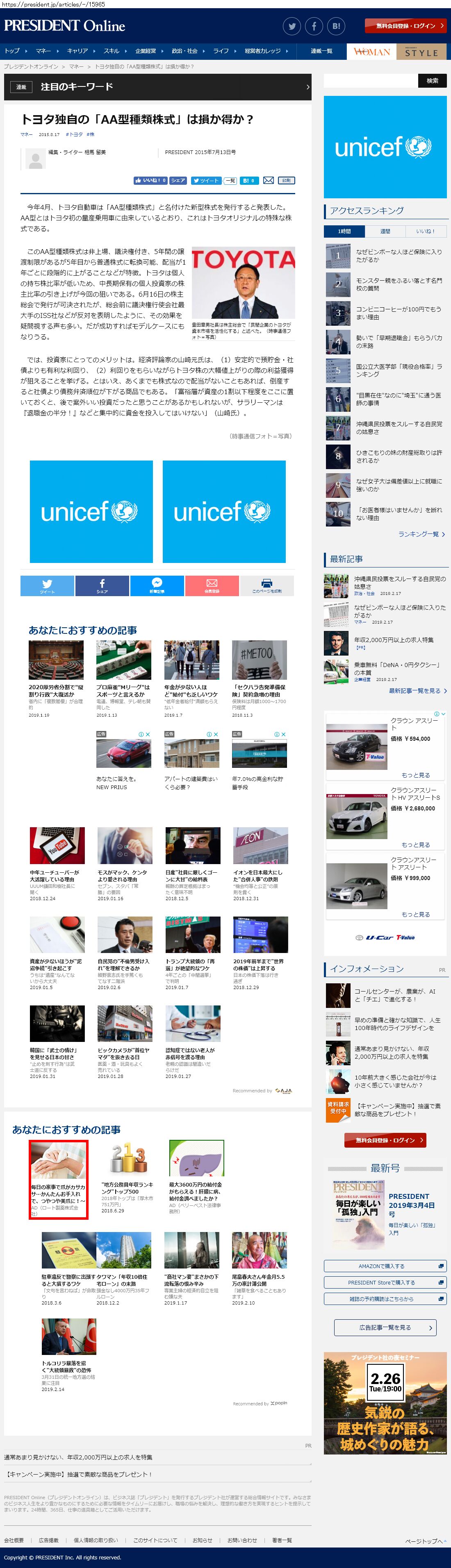Click the red 無料会員登録・ログイン header button
451x1568 pixels.
coord(405,26)
